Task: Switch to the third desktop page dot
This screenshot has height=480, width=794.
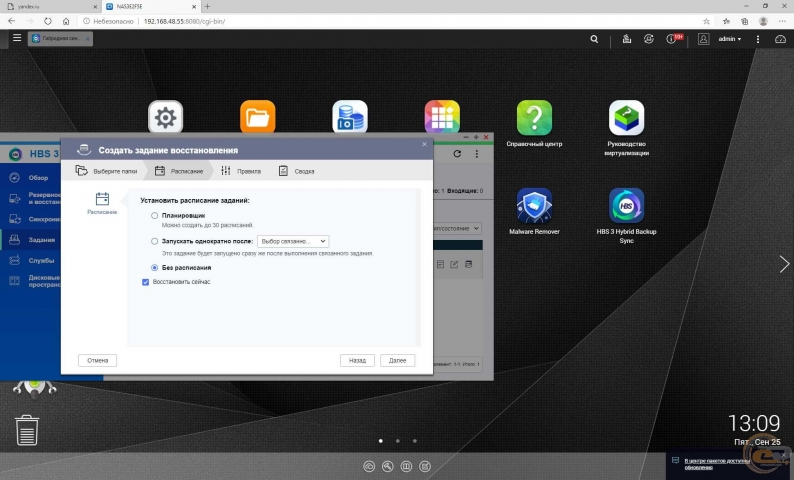Action: [x=415, y=441]
